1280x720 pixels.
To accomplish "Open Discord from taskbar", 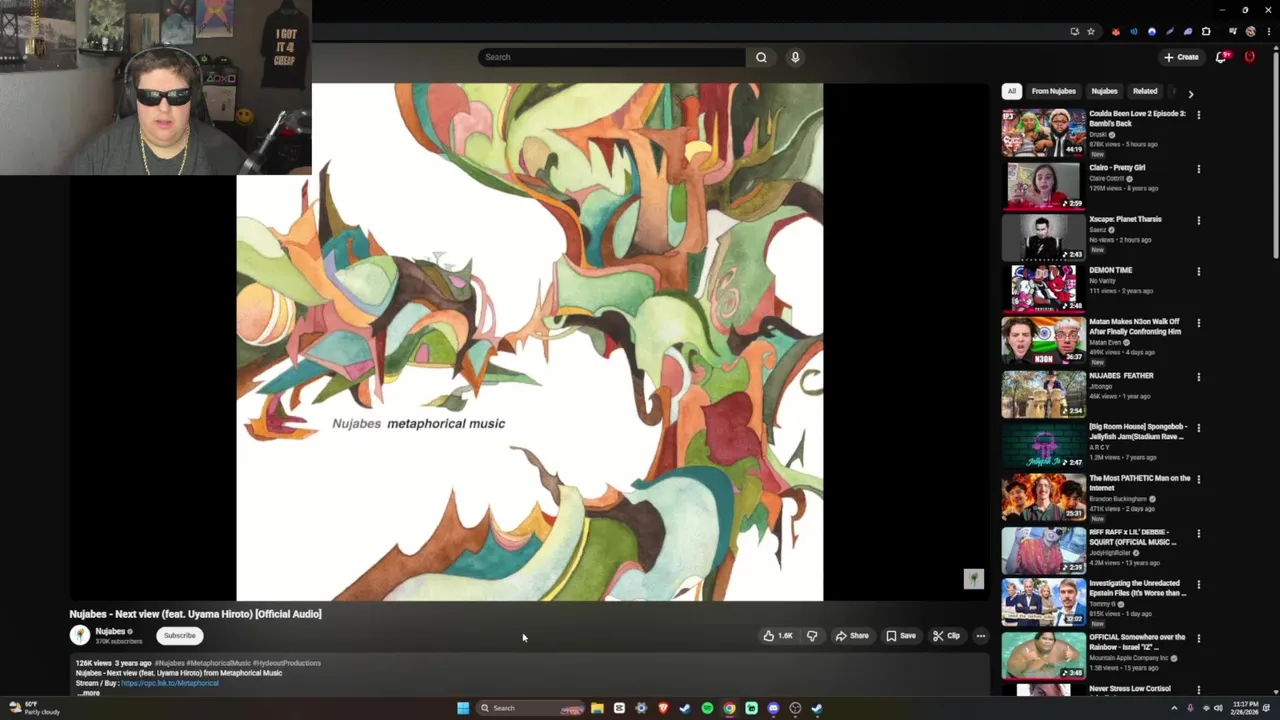I will pyautogui.click(x=773, y=708).
